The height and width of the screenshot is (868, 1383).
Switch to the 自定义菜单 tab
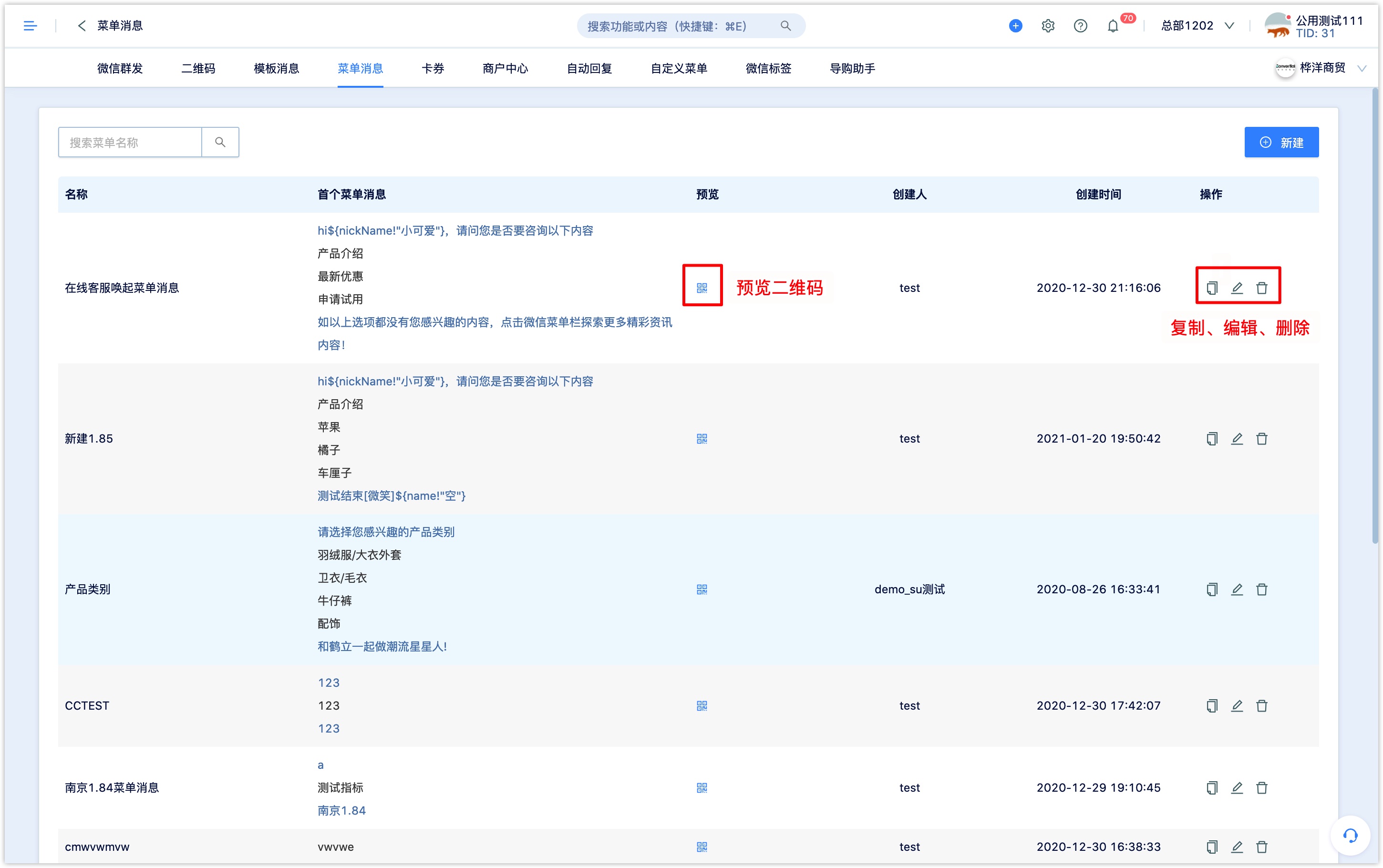pos(678,68)
